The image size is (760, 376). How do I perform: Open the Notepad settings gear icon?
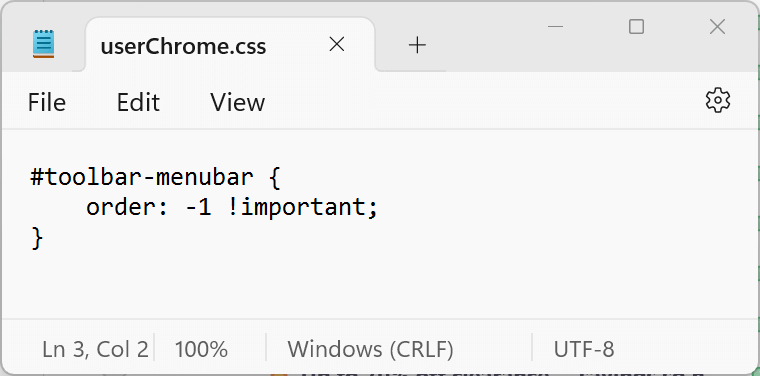pyautogui.click(x=717, y=101)
